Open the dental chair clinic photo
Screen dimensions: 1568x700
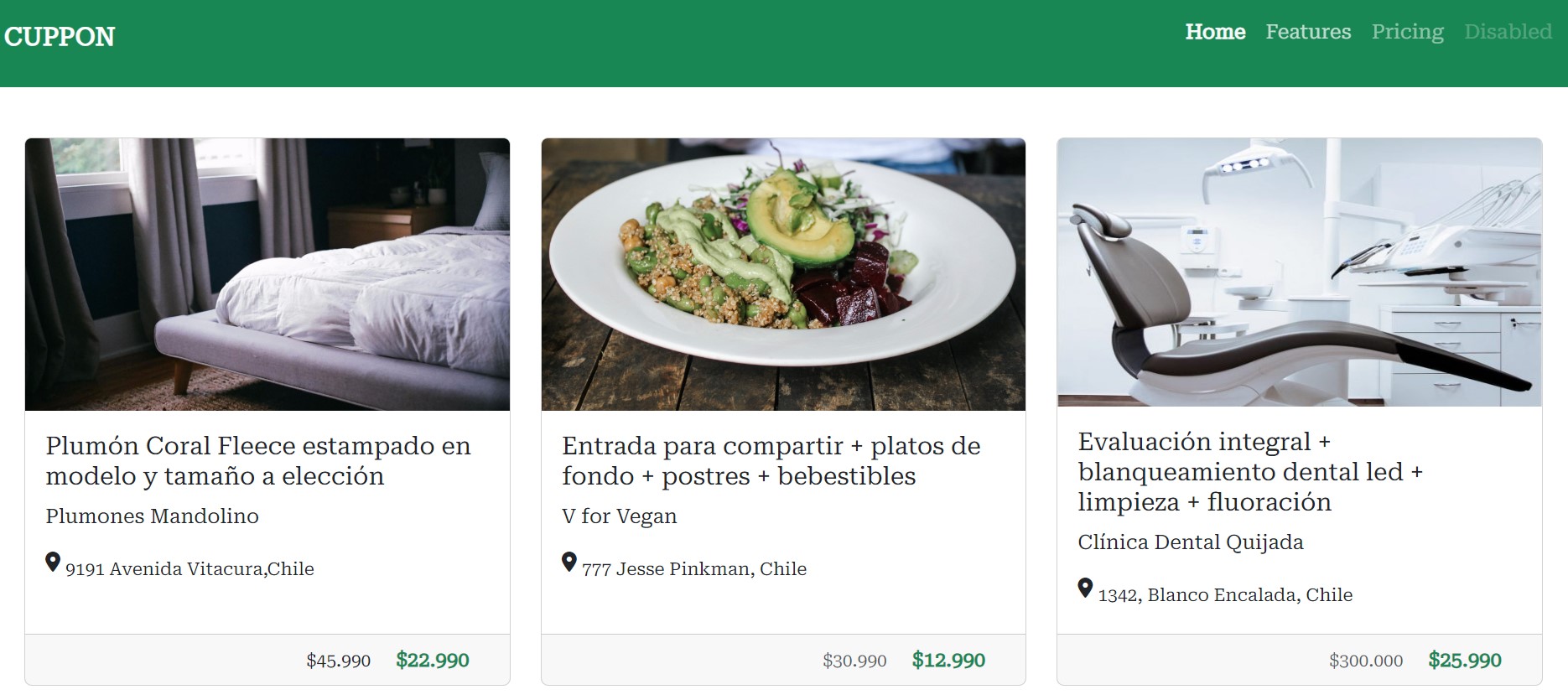(x=1300, y=272)
